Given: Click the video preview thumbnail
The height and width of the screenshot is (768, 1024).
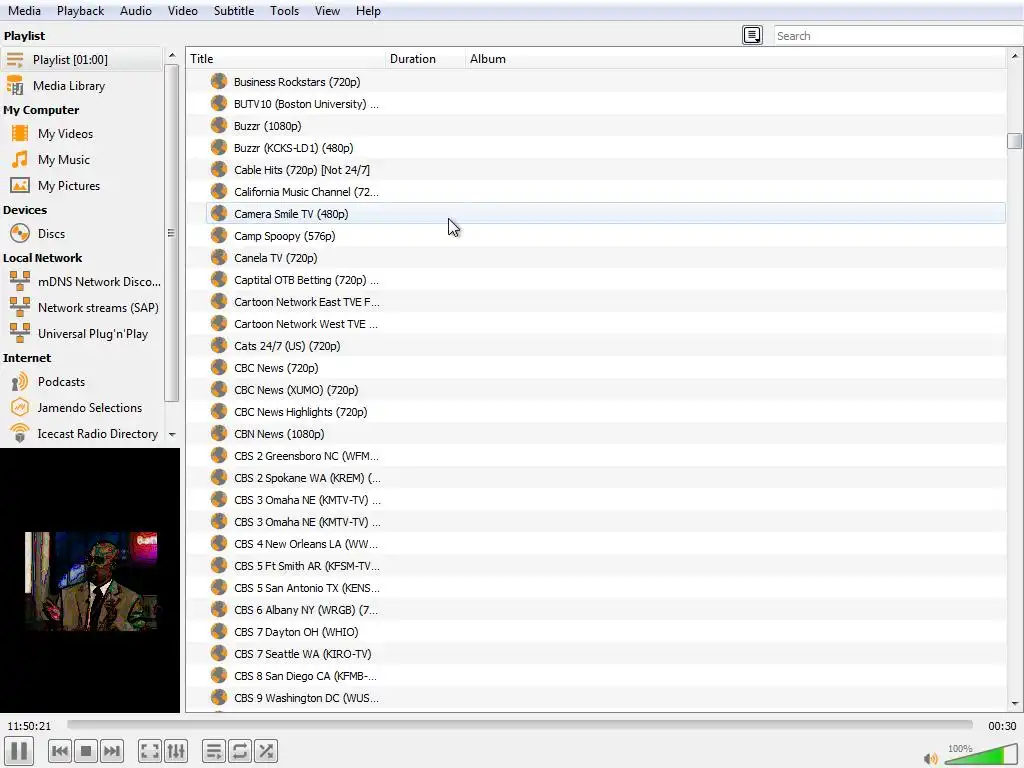Looking at the screenshot, I should coord(91,581).
